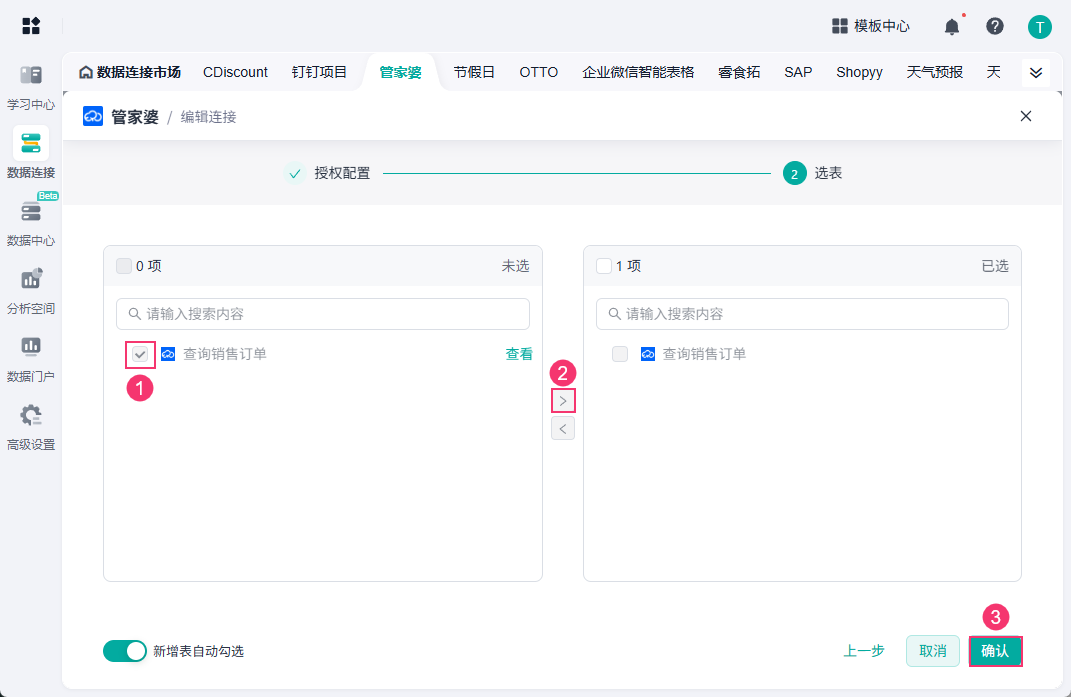1071x697 pixels.
Task: Switch to OTTO tab
Action: (x=538, y=72)
